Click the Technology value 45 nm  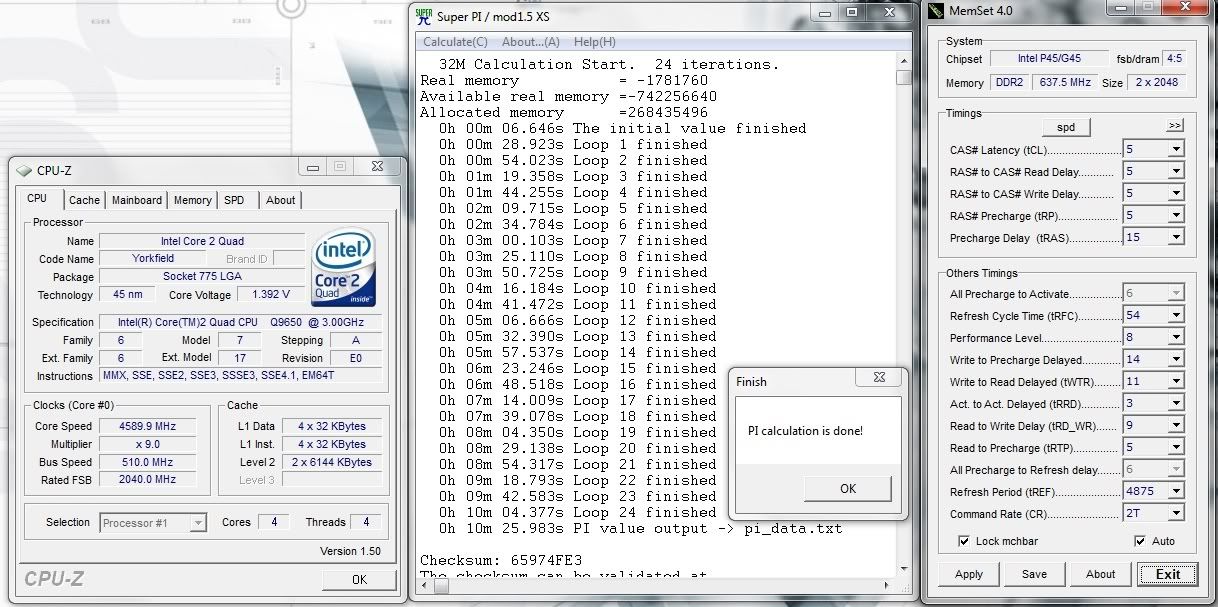[x=126, y=295]
